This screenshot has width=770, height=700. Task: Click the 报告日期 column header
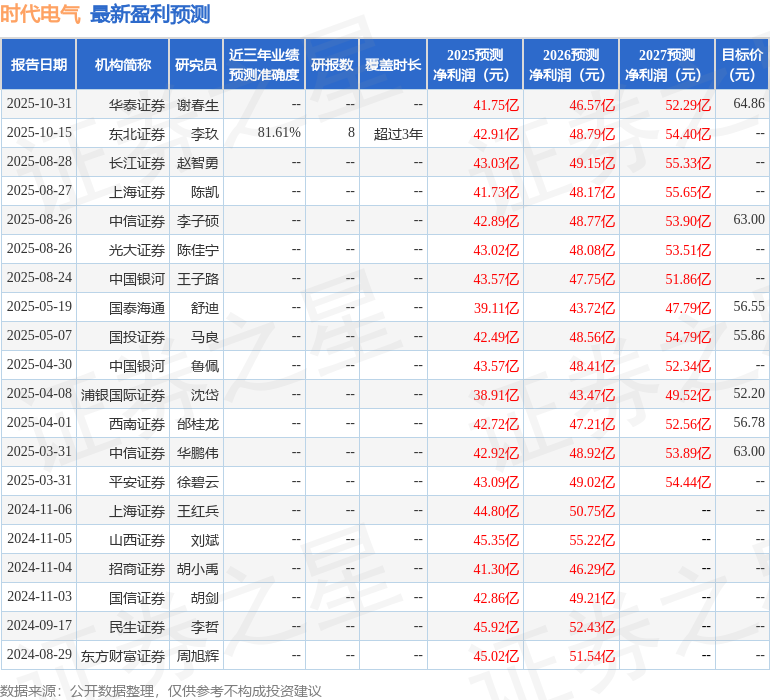click(39, 65)
